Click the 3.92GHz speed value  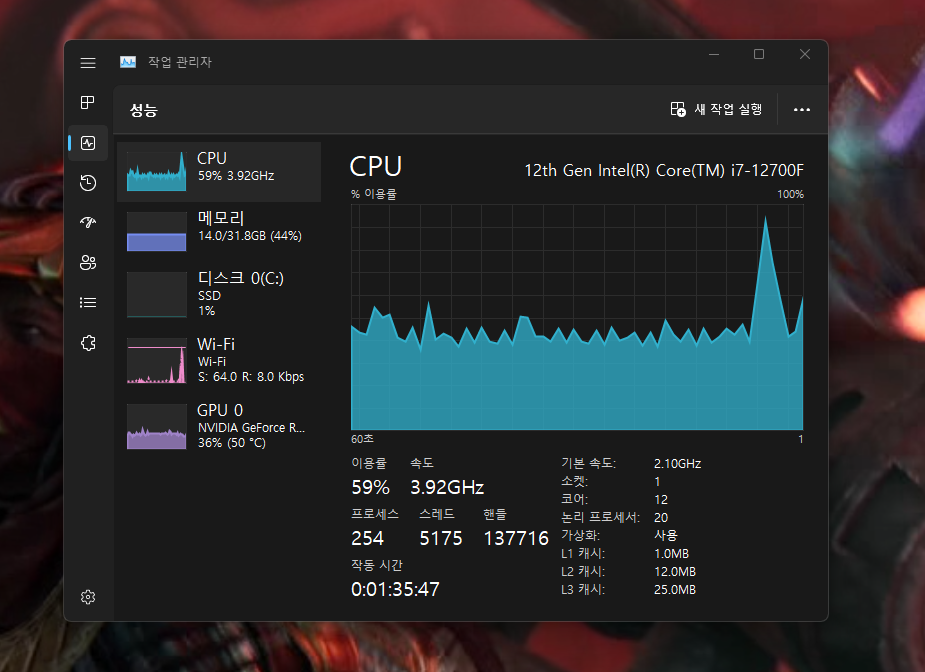click(447, 487)
